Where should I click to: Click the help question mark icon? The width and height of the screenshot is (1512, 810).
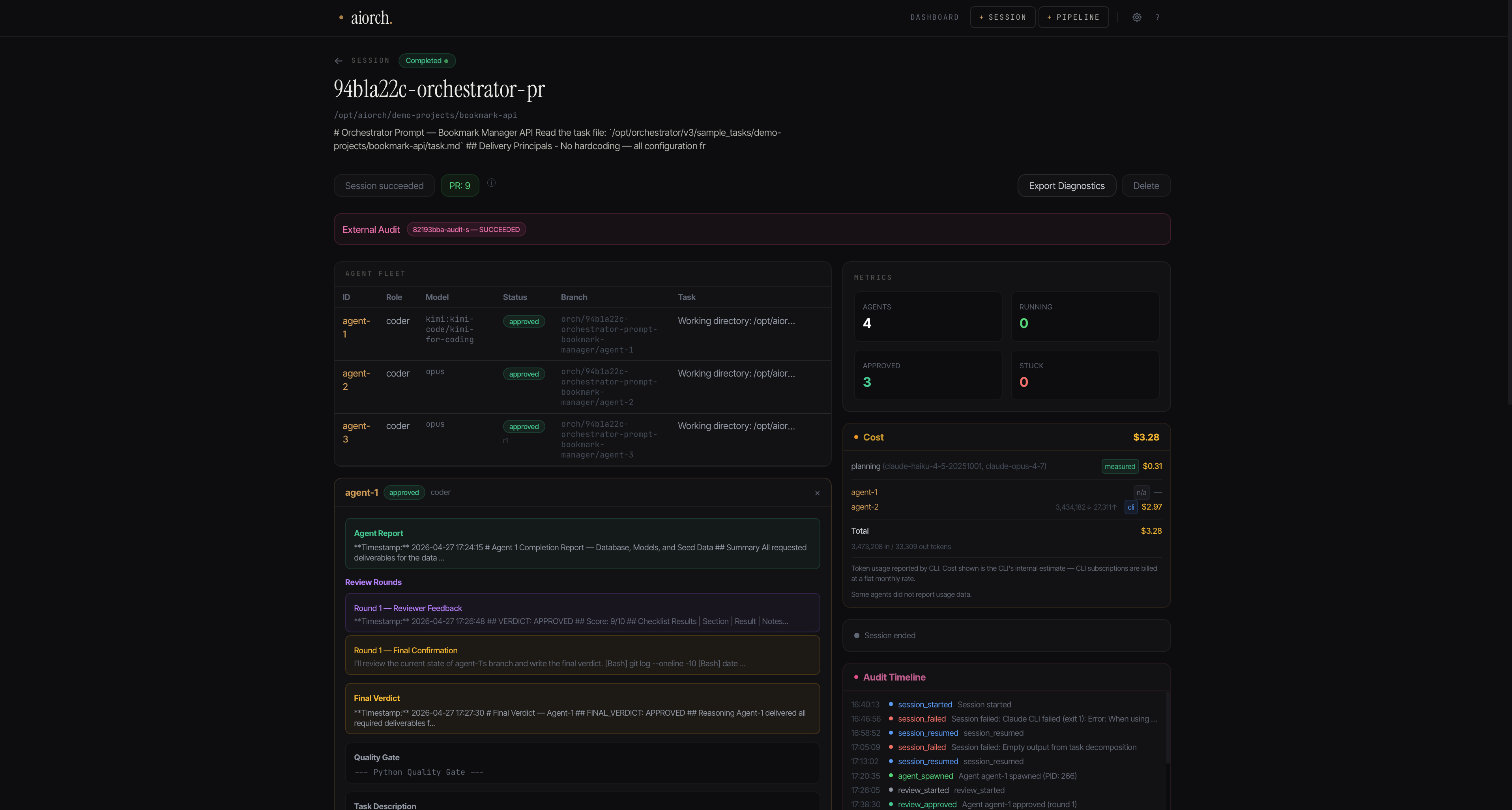click(x=1158, y=17)
